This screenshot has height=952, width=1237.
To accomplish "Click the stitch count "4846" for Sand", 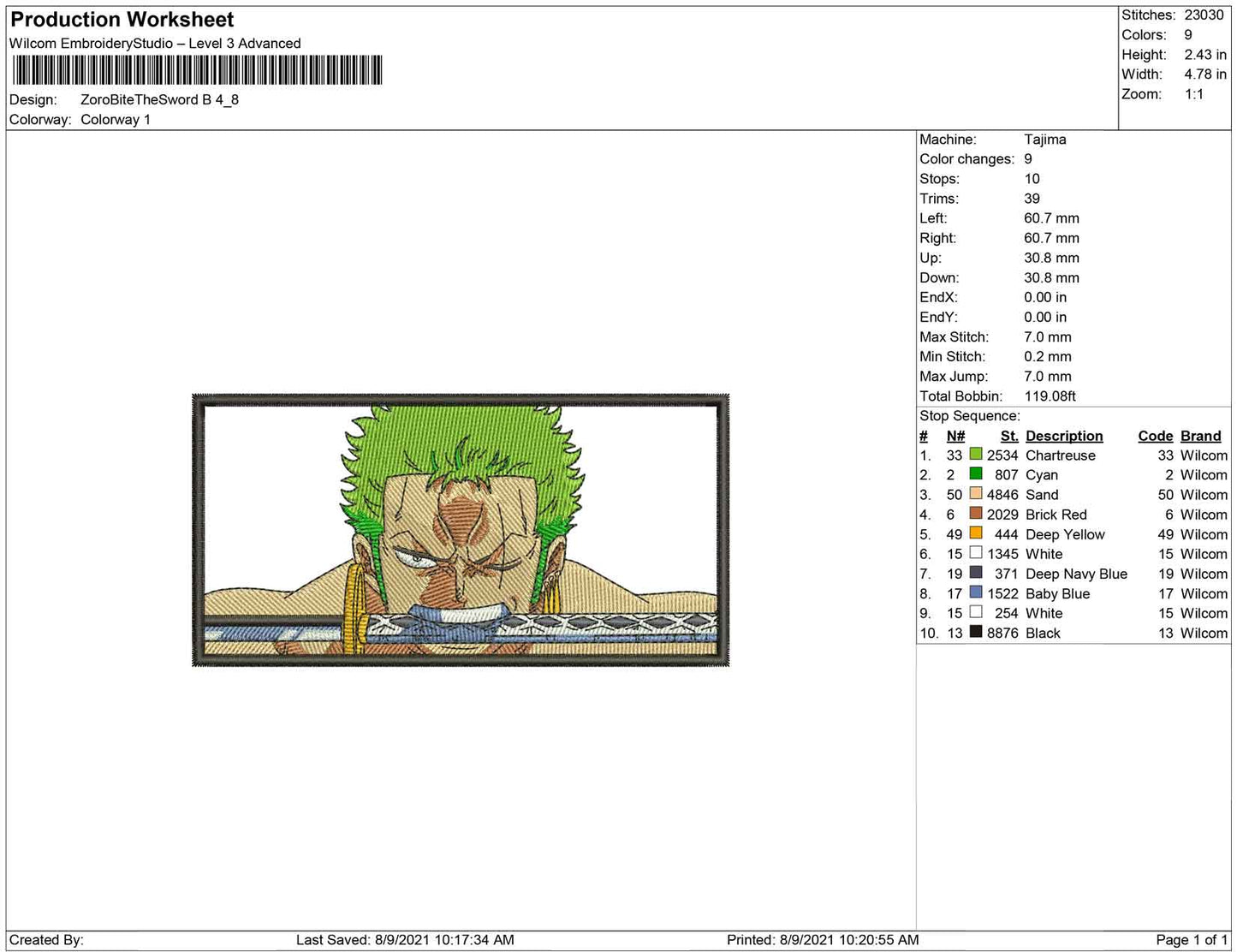I will click(x=1002, y=495).
